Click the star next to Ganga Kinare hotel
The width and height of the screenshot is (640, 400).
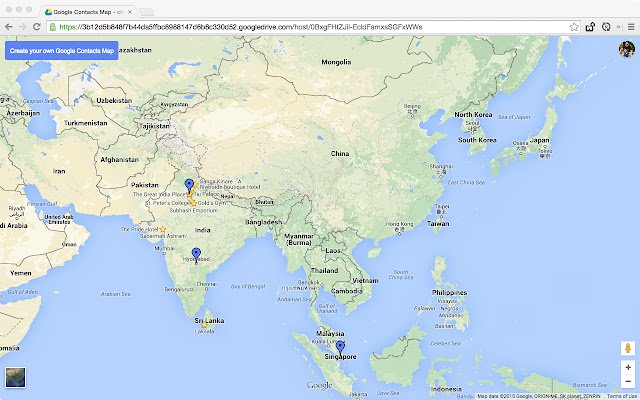tap(196, 185)
